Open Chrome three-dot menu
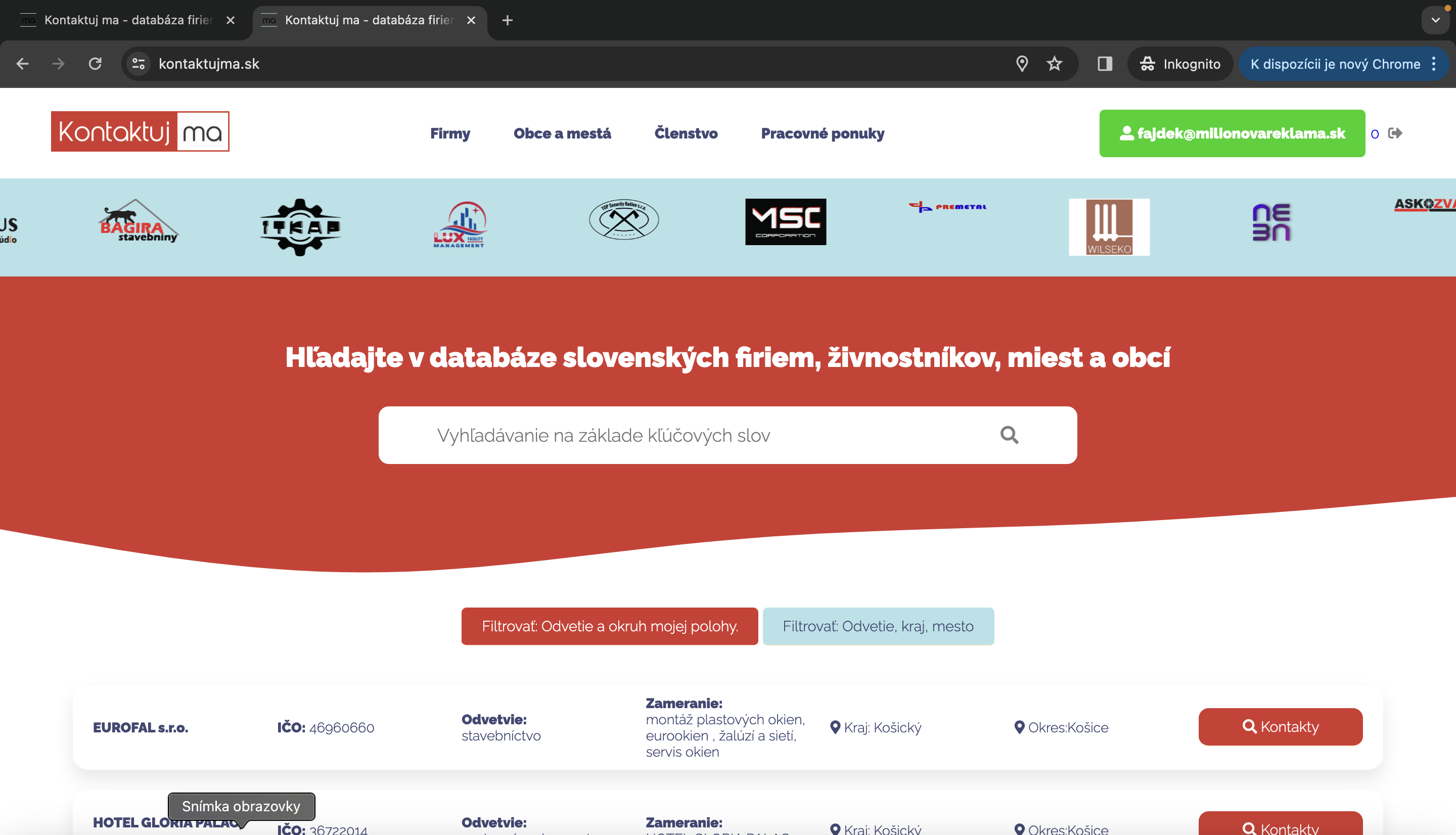 (x=1434, y=64)
